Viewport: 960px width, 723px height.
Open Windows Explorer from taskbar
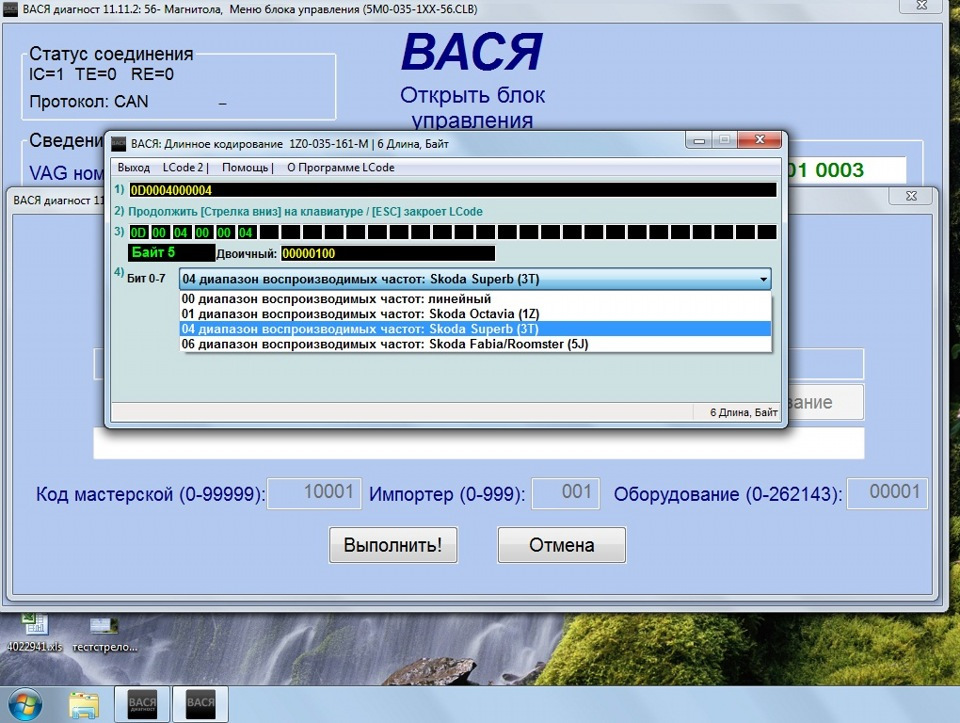[84, 705]
